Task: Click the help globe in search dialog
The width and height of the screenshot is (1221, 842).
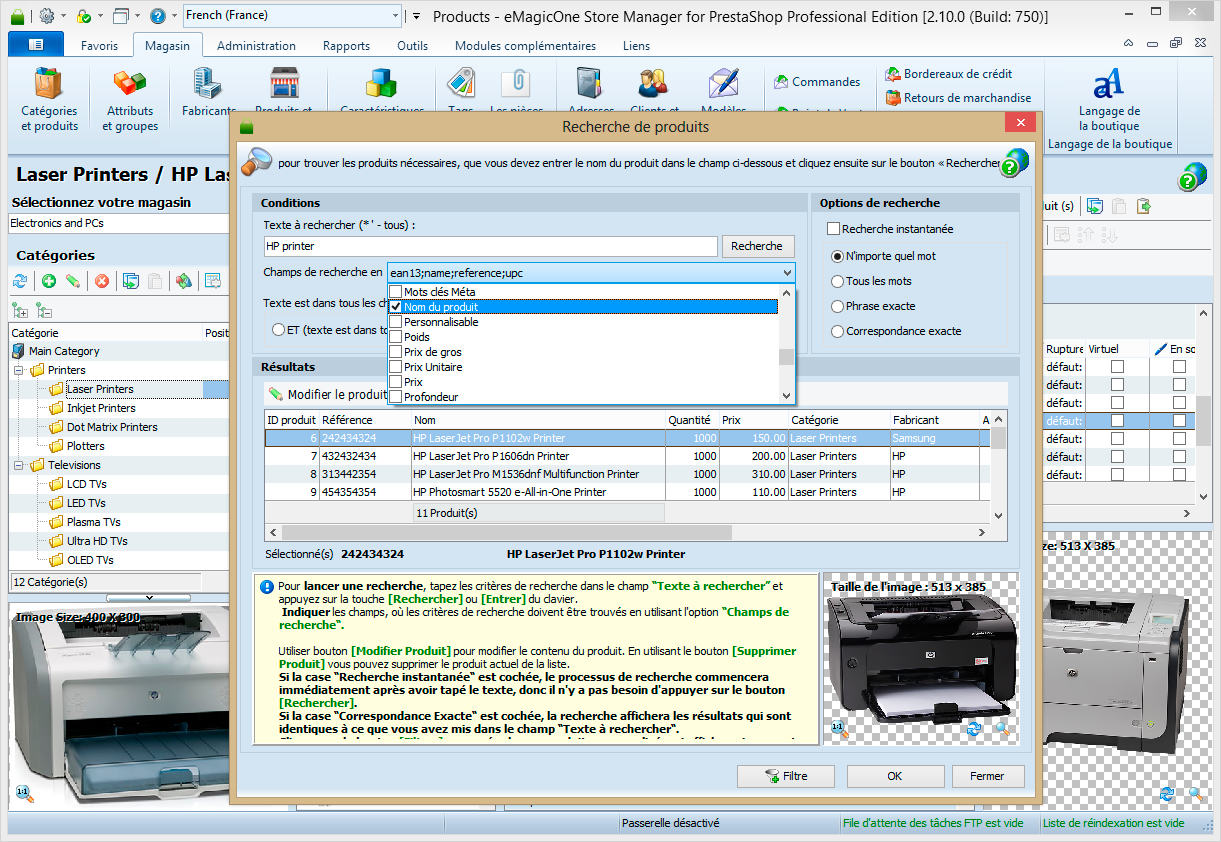Action: [1015, 162]
